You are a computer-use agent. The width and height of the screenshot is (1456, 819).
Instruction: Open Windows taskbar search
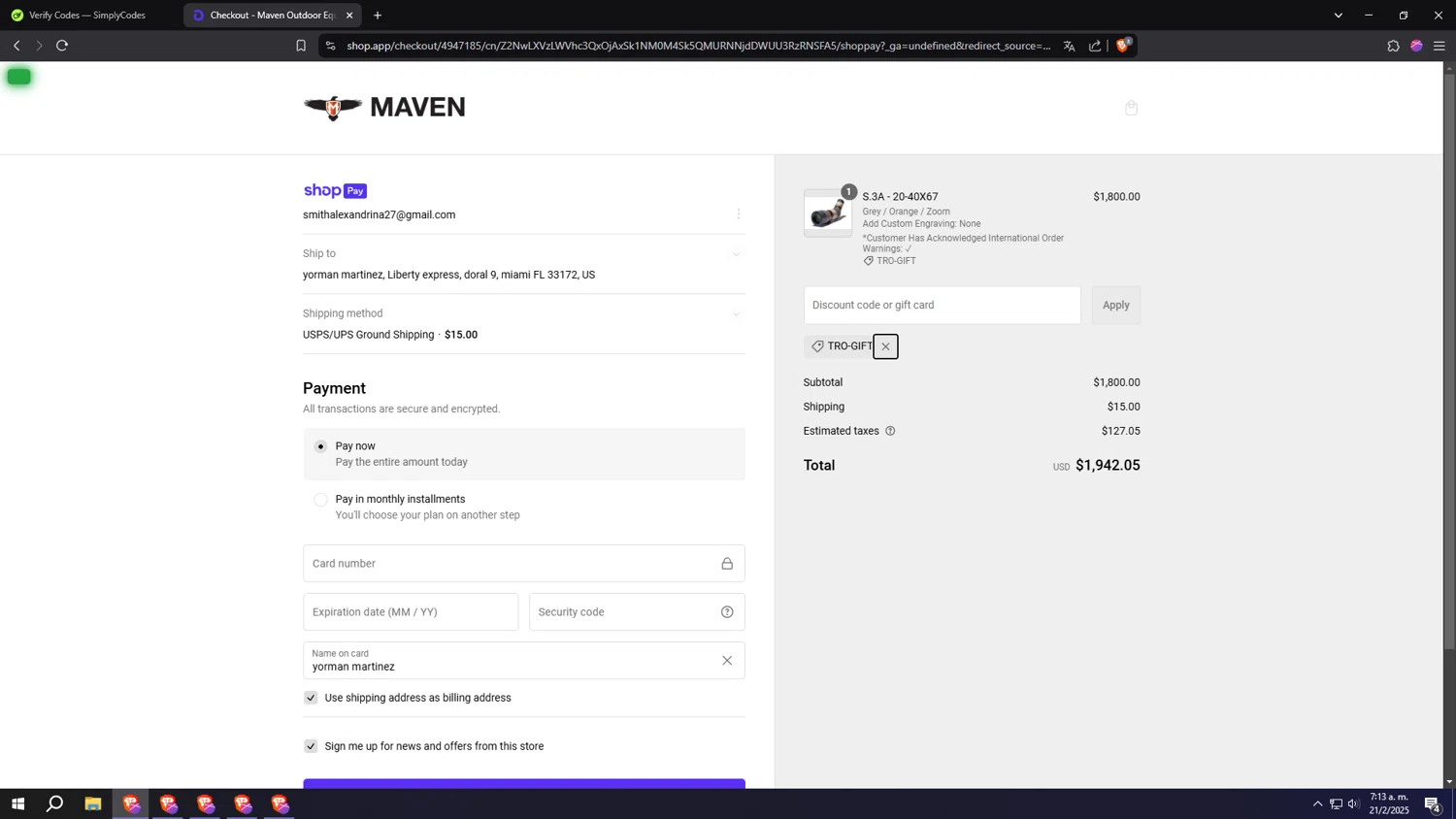click(55, 803)
